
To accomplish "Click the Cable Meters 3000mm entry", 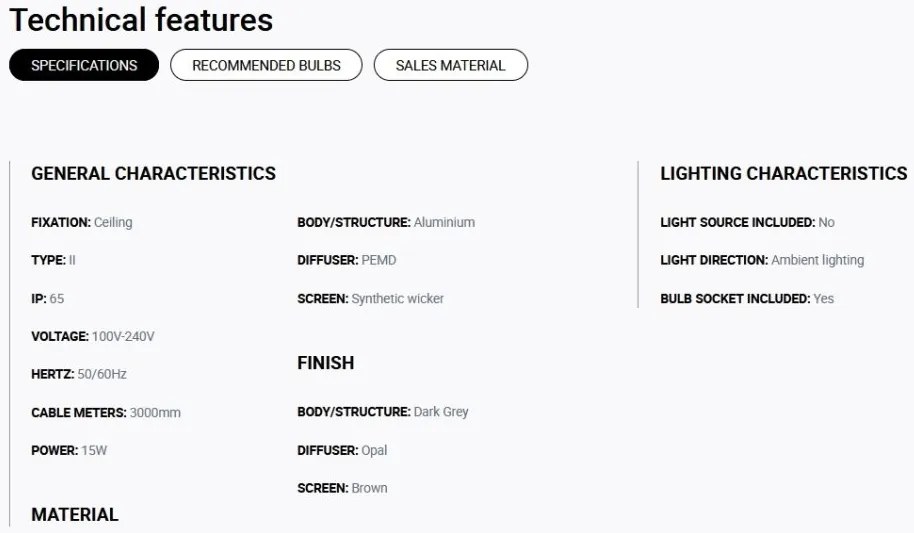I will pos(106,412).
